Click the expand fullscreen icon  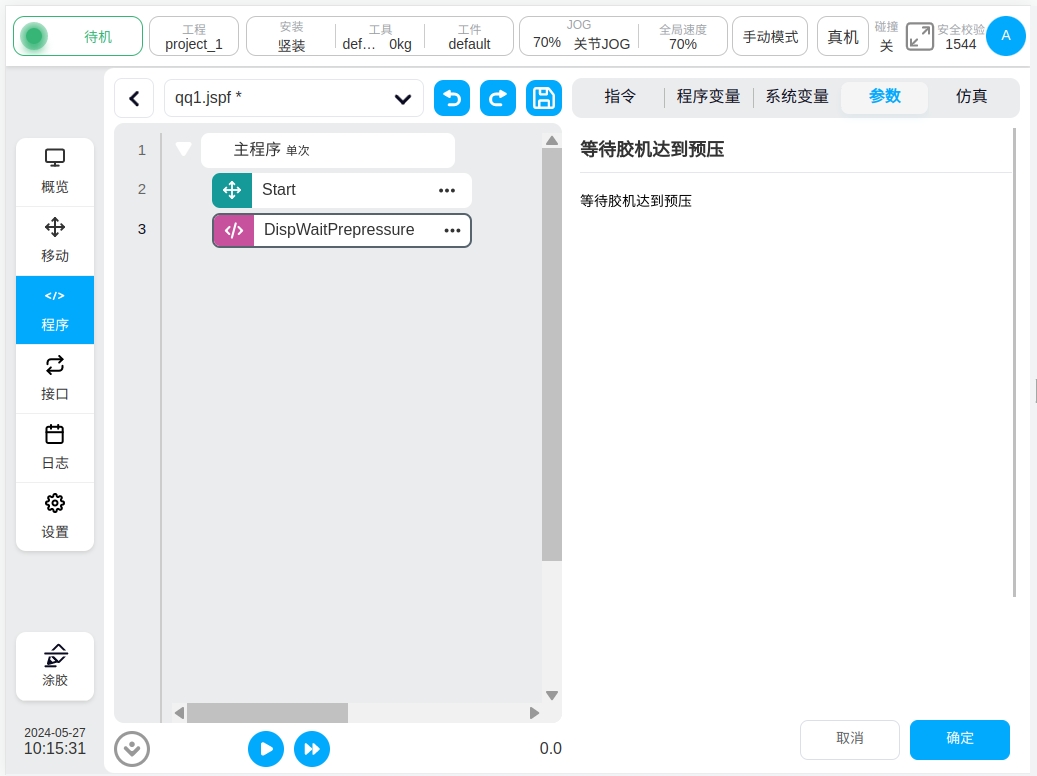(x=919, y=37)
